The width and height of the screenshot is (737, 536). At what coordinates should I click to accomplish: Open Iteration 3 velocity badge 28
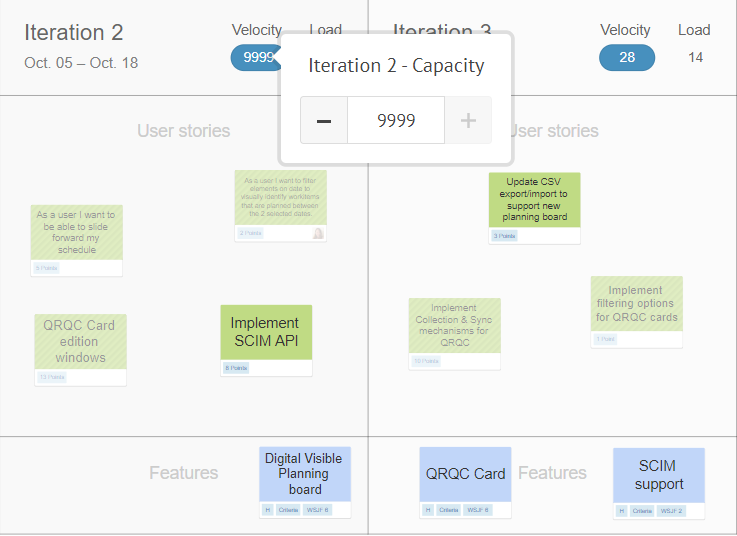pyautogui.click(x=627, y=57)
